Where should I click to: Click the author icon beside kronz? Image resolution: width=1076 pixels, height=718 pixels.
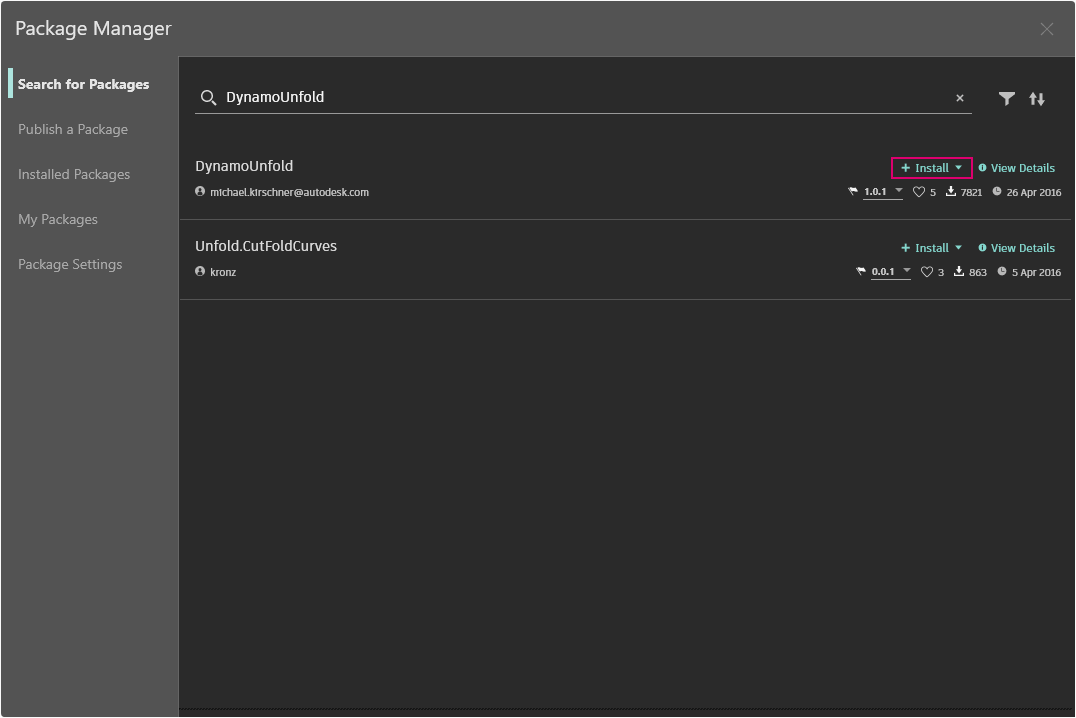click(x=200, y=272)
